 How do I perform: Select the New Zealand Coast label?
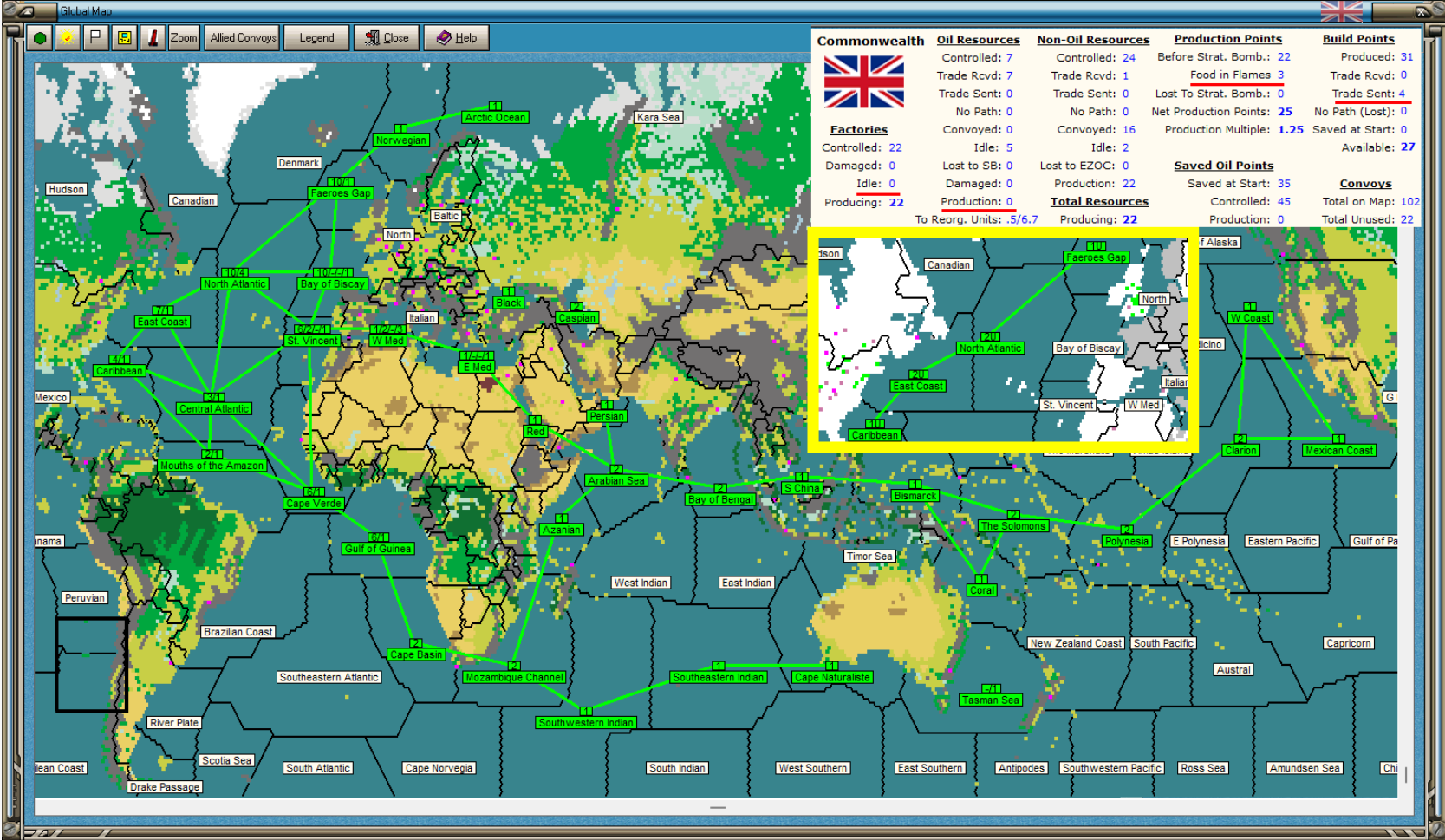tap(1076, 643)
